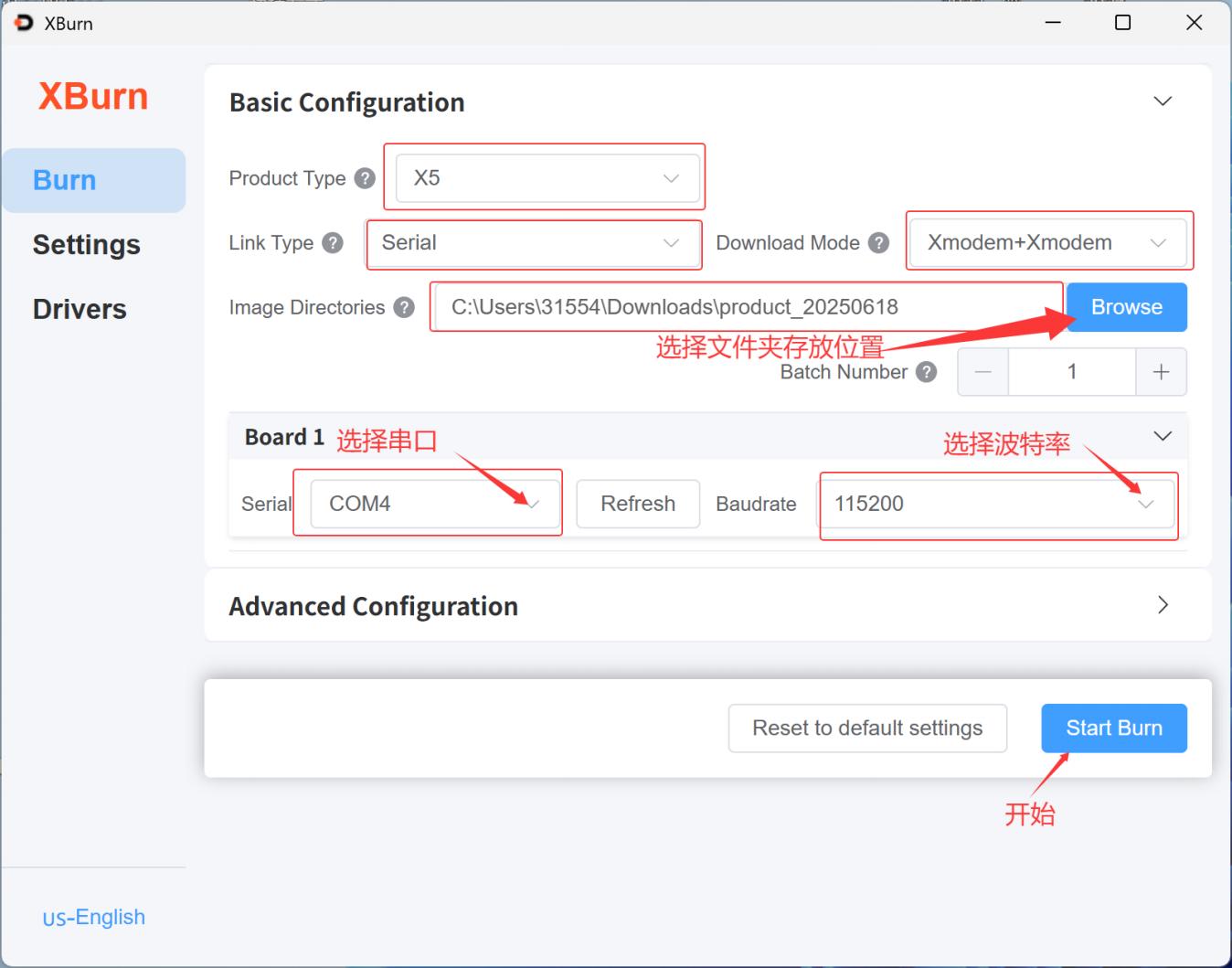Click the Link Type help icon
Viewport: 1232px width, 968px height.
click(x=333, y=243)
